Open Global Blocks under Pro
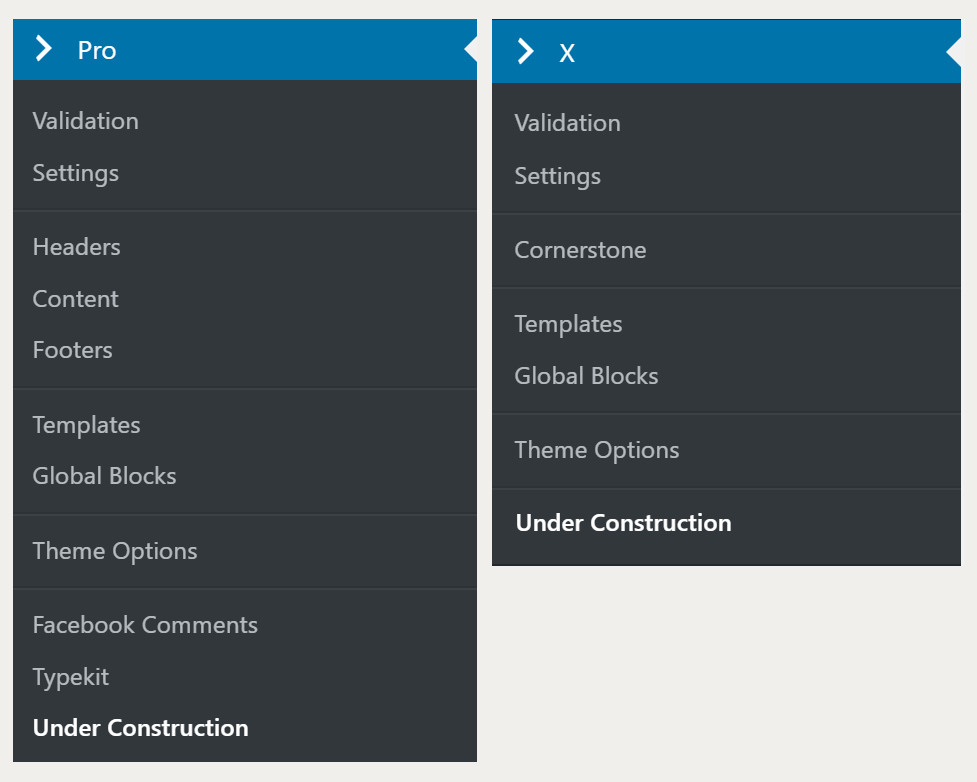977x782 pixels. 105,476
